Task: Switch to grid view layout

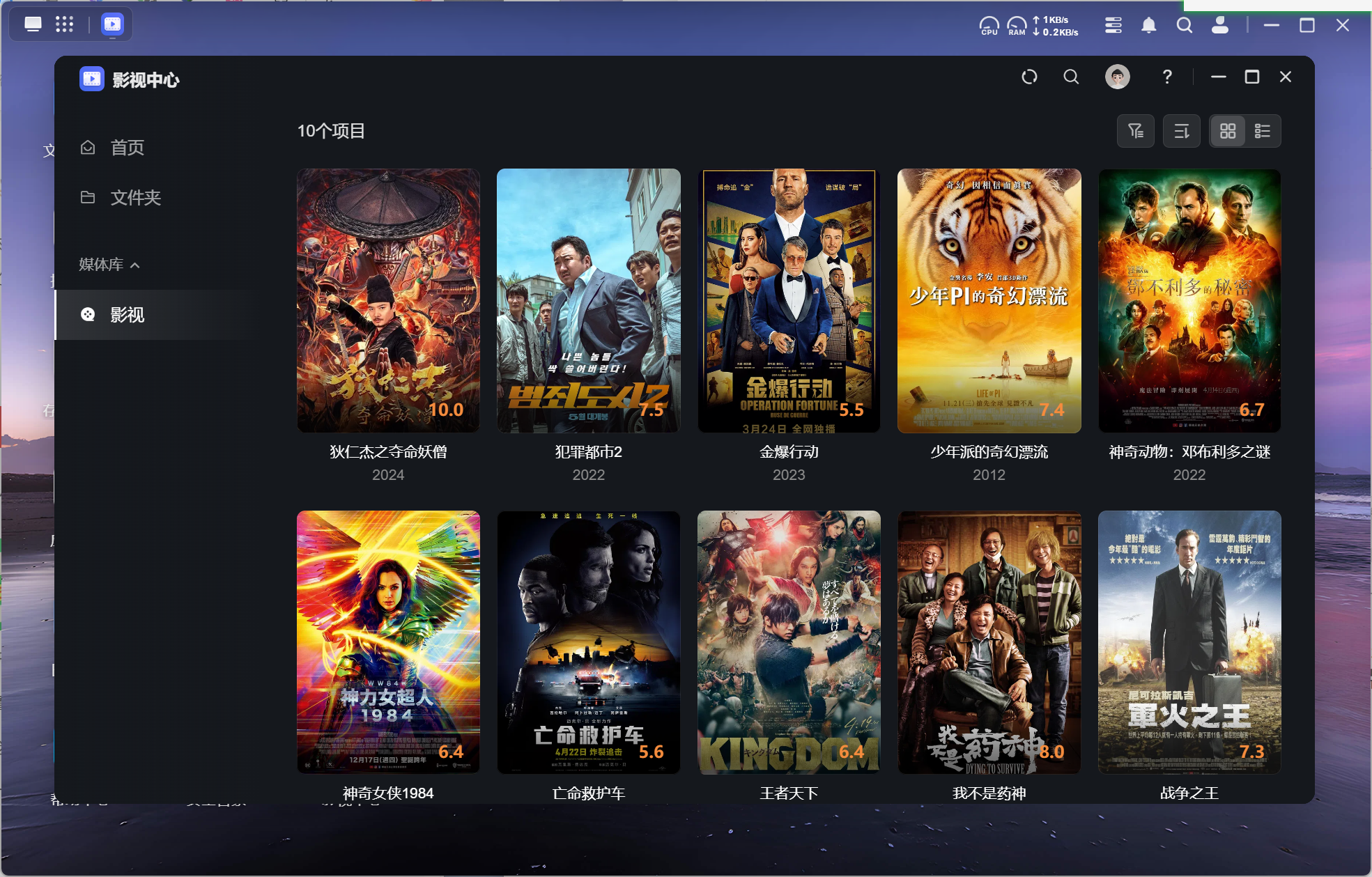Action: (1227, 131)
